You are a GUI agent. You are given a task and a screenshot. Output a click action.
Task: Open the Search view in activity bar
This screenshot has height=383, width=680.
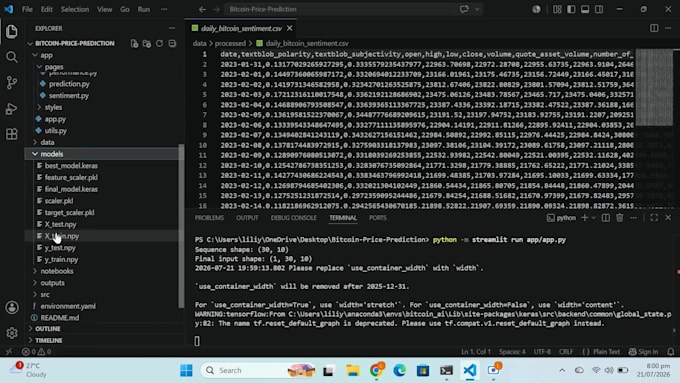[12, 57]
